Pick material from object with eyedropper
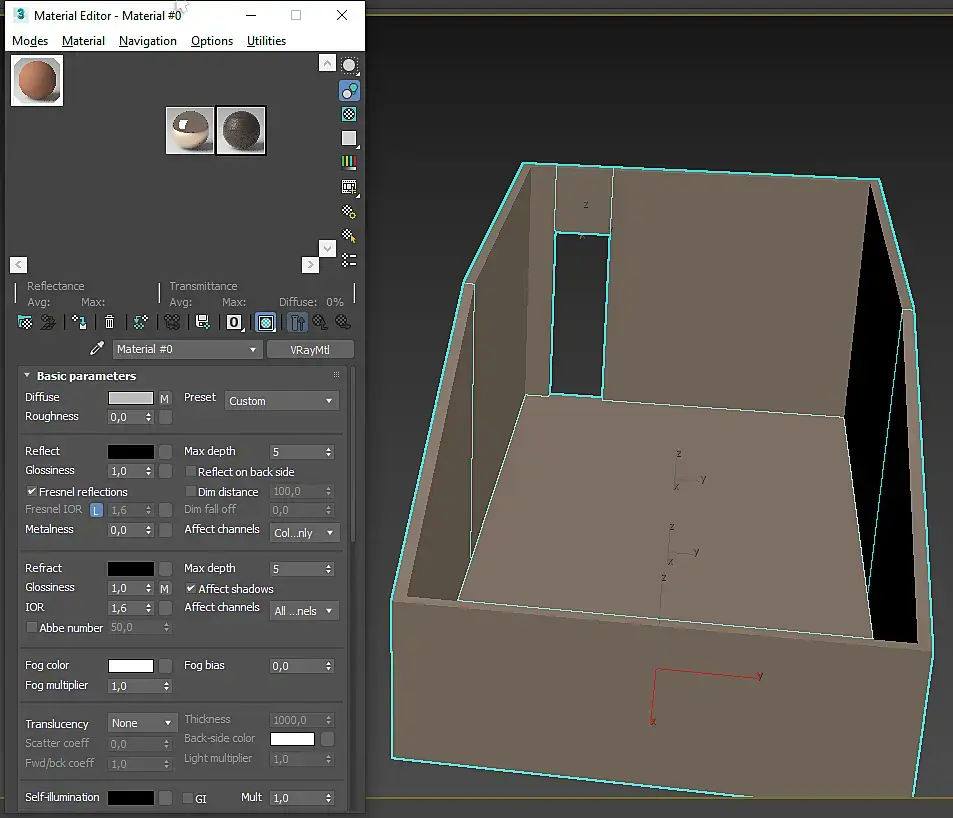Image resolution: width=953 pixels, height=818 pixels. pos(97,349)
